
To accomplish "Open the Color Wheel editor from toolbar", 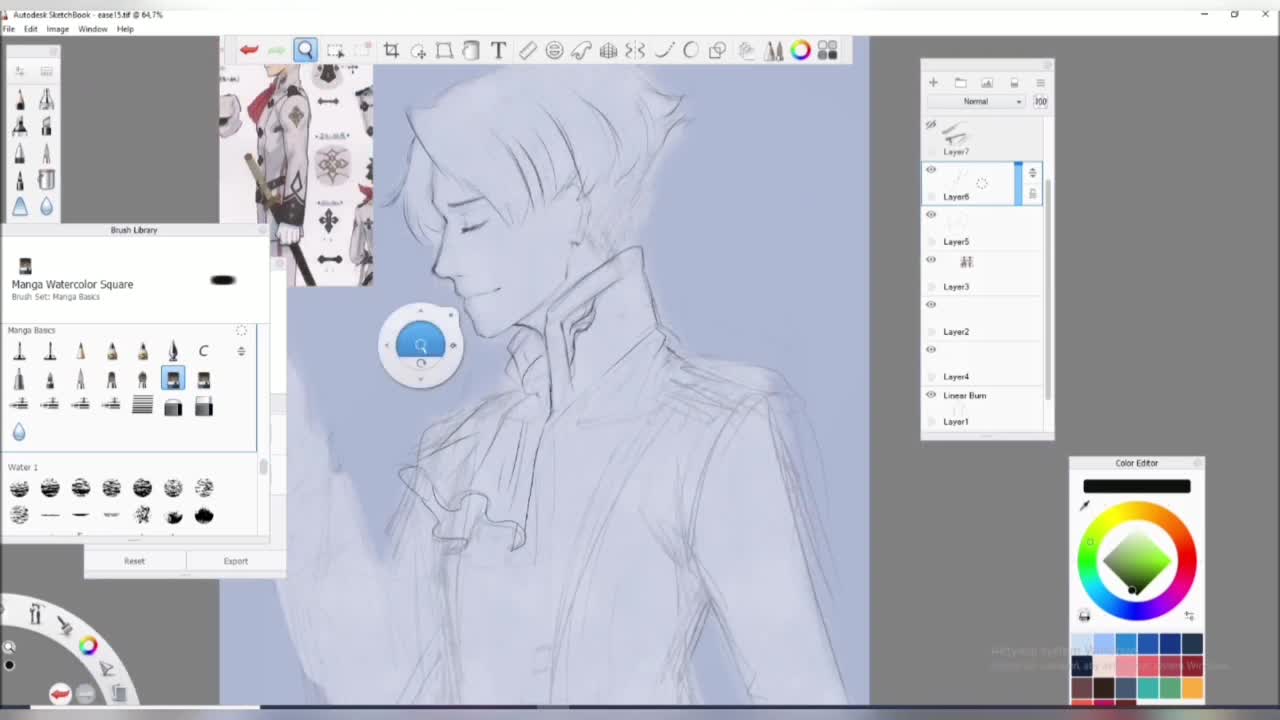I will coord(800,50).
